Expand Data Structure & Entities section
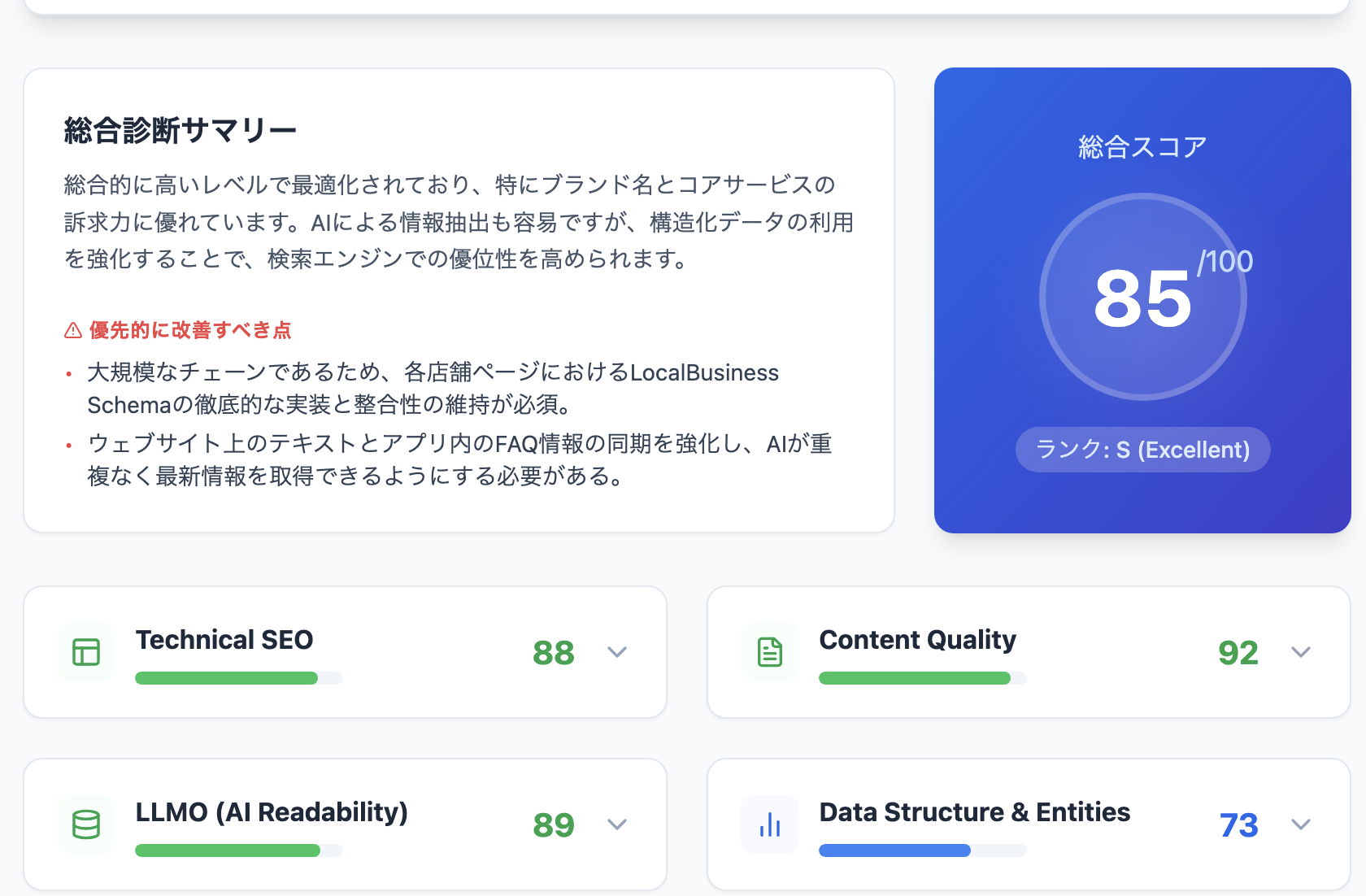This screenshot has height=896, width=1366. tap(1302, 824)
